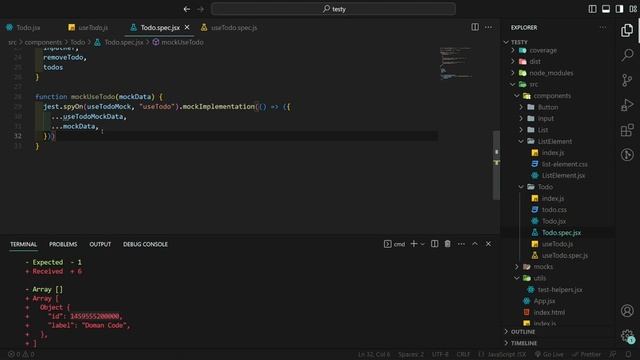Click the errors and warnings status indicator
This screenshot has height=360, width=640.
point(21,354)
